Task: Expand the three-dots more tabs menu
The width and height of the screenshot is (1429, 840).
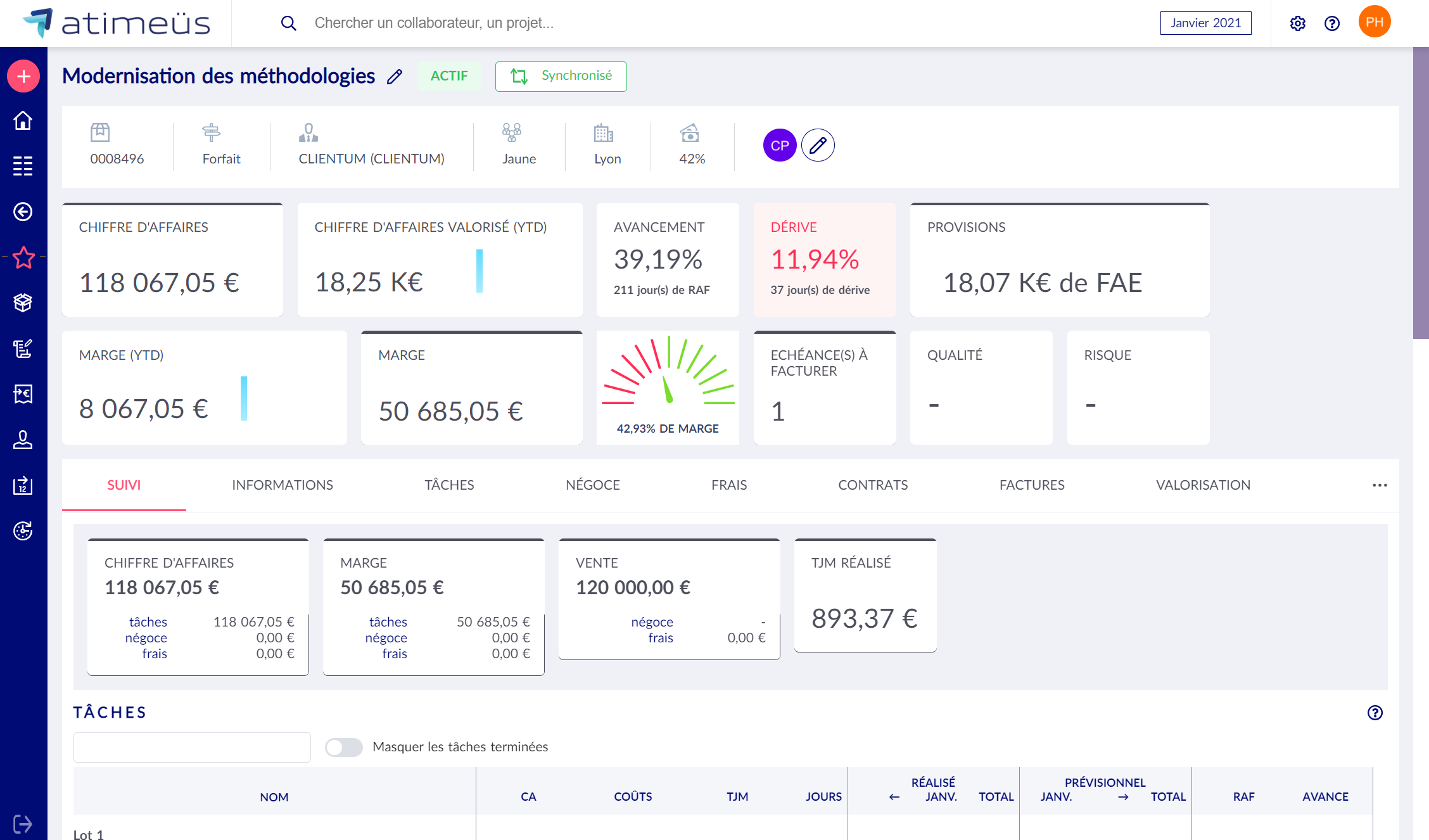Action: pos(1380,485)
